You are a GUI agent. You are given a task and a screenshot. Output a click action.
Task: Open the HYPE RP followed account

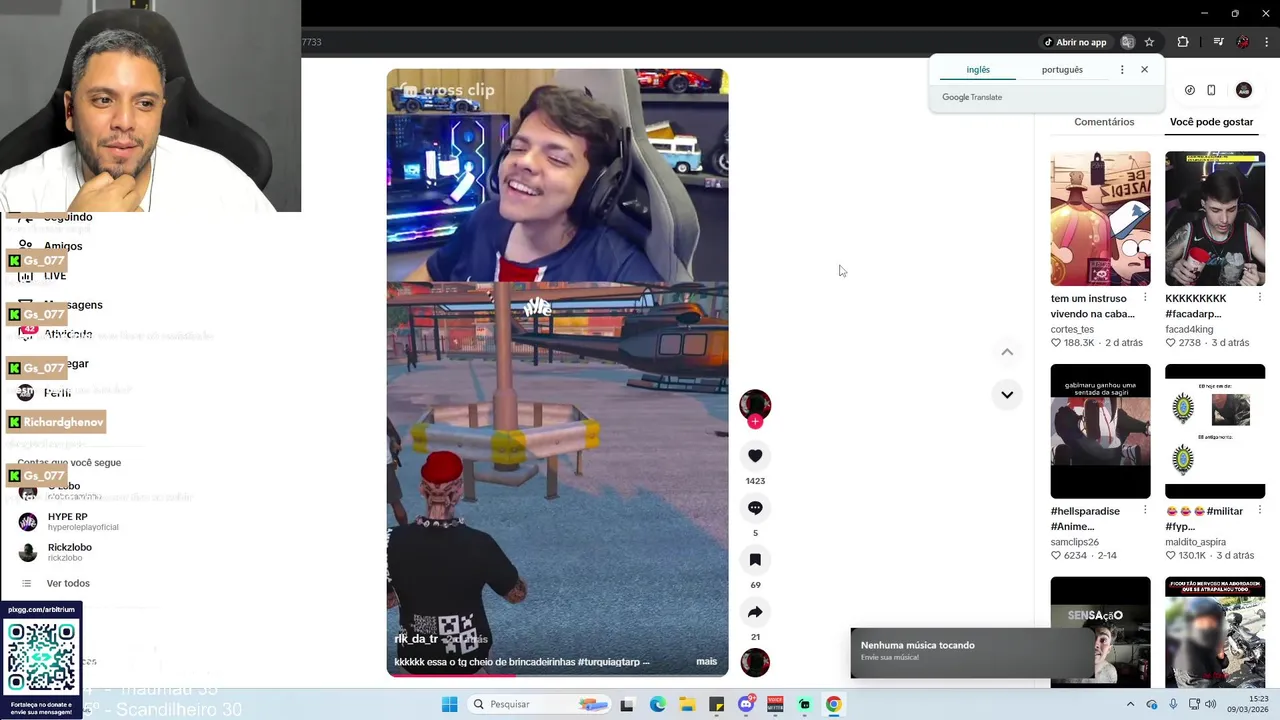pyautogui.click(x=68, y=521)
